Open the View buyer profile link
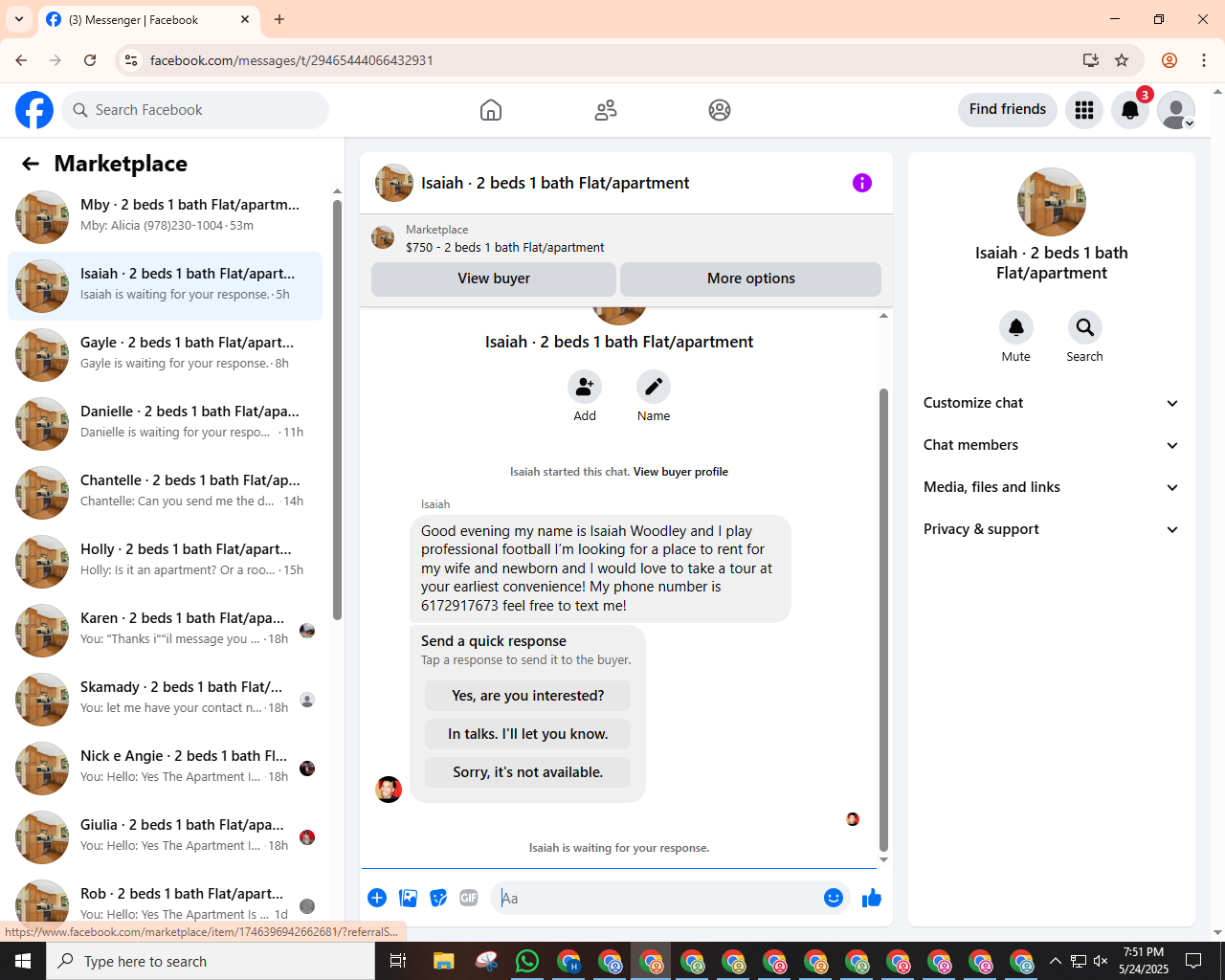 pyautogui.click(x=680, y=472)
